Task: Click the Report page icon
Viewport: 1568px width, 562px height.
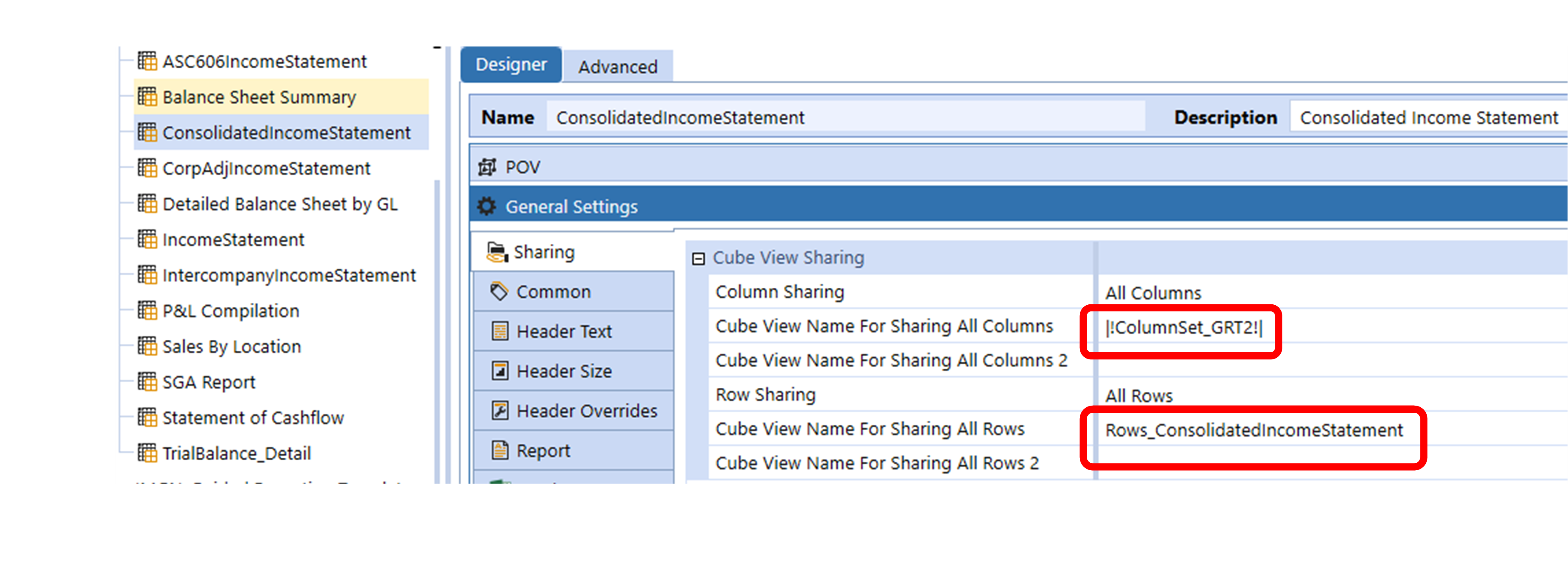Action: click(x=500, y=450)
